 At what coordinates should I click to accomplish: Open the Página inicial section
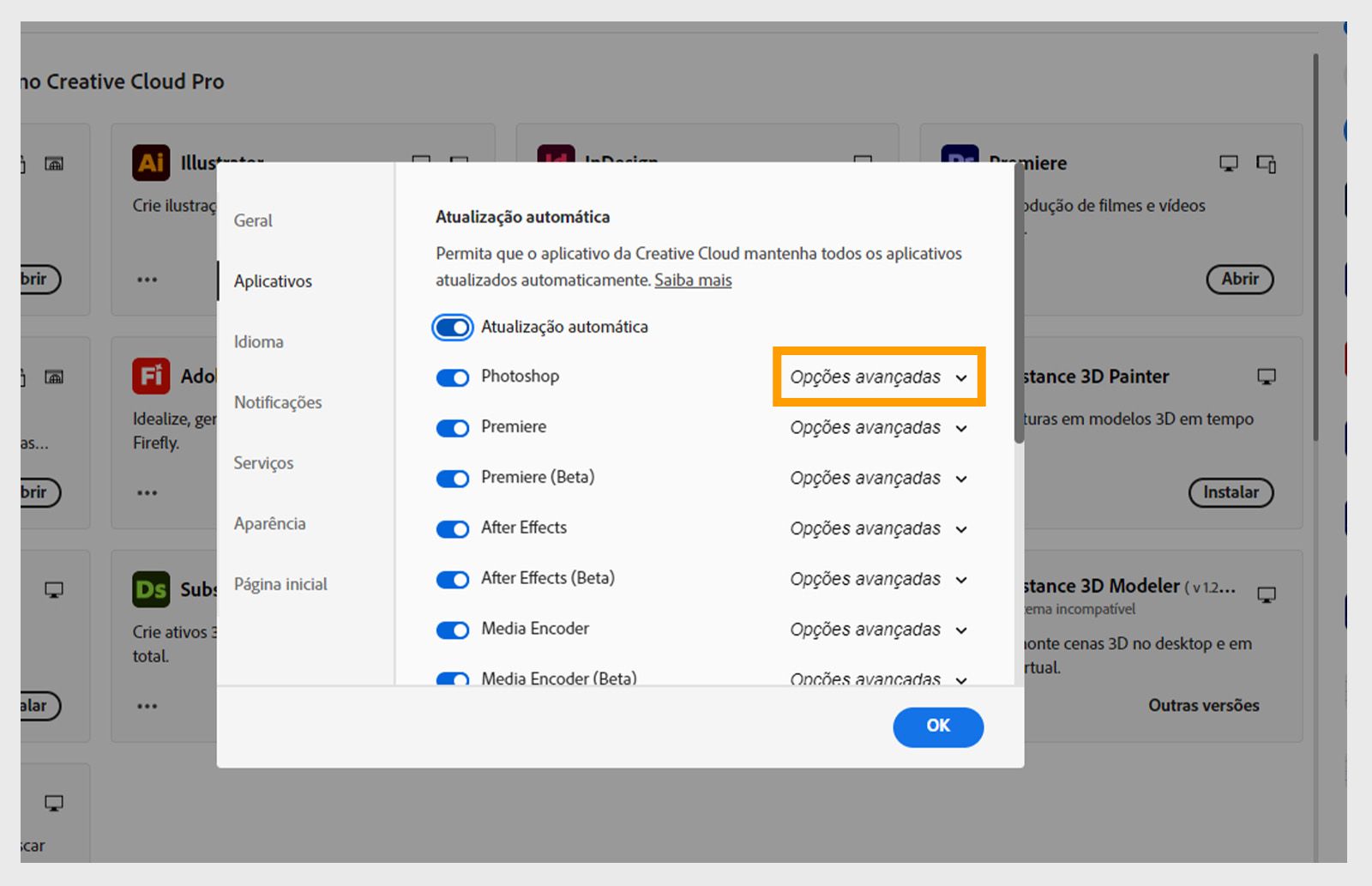click(x=280, y=584)
